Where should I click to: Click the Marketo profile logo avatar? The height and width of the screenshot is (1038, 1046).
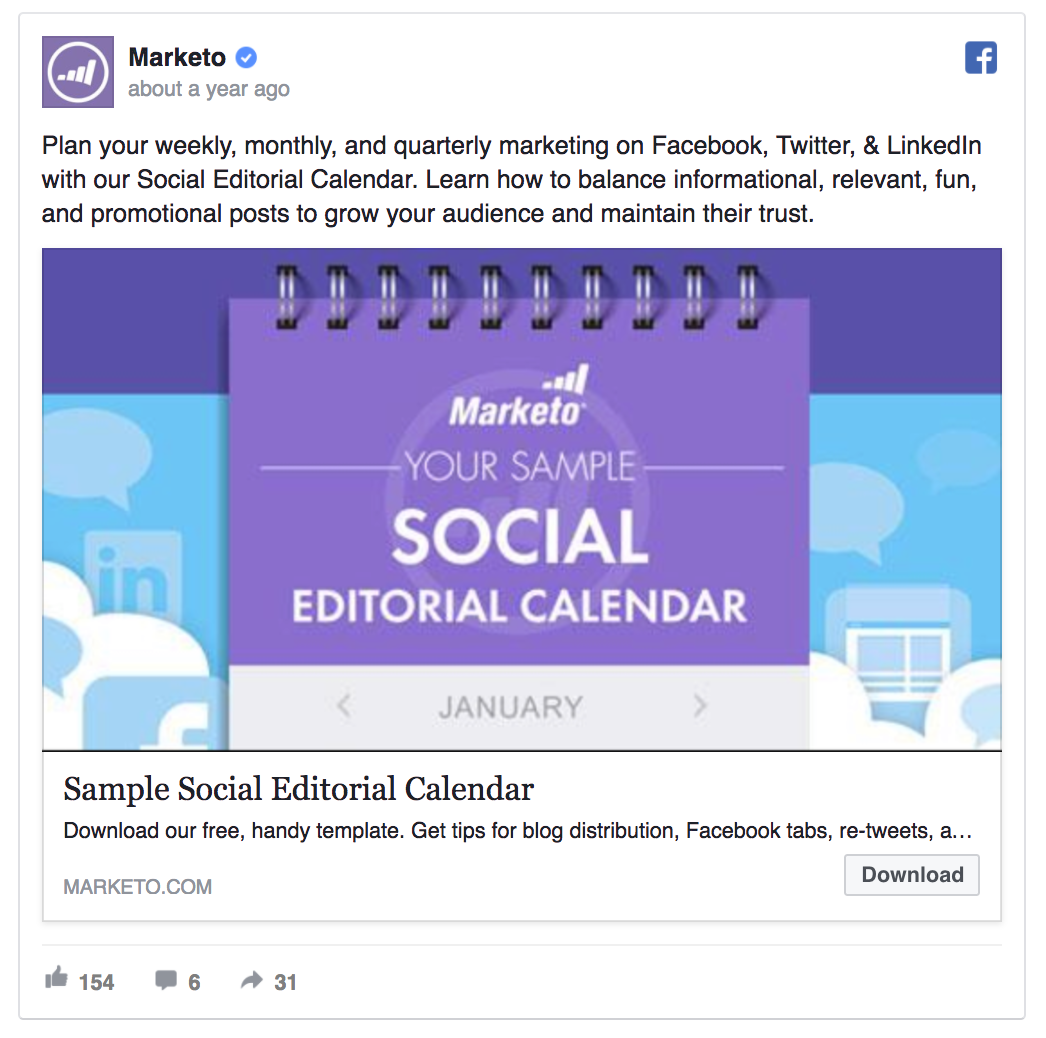tap(77, 72)
